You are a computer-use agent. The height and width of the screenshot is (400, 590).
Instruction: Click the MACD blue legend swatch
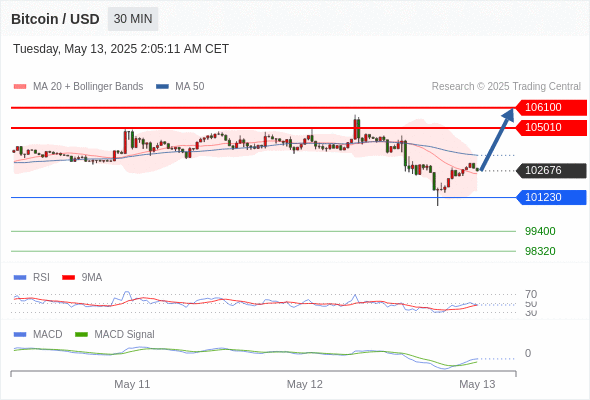pyautogui.click(x=20, y=335)
